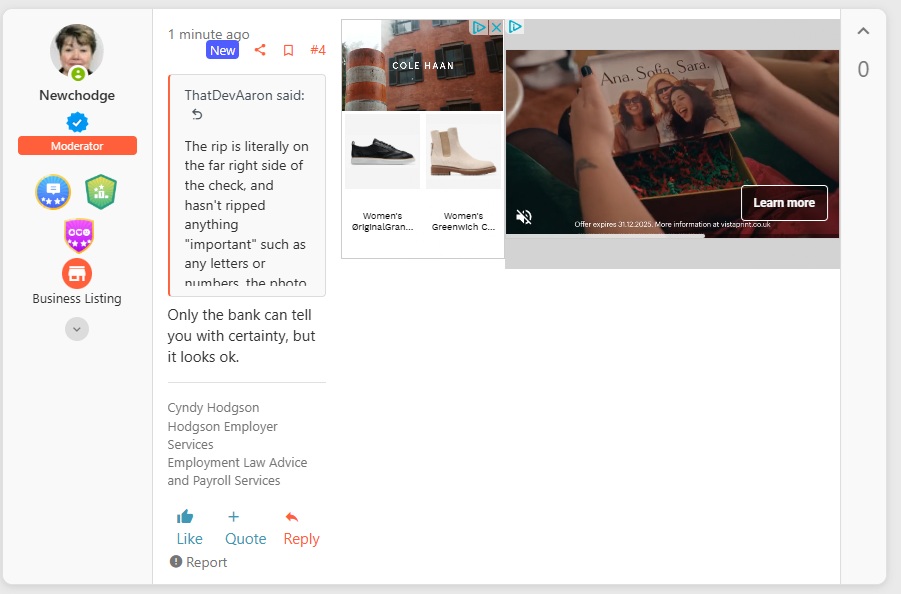Click the share icon on post #4

click(x=260, y=50)
